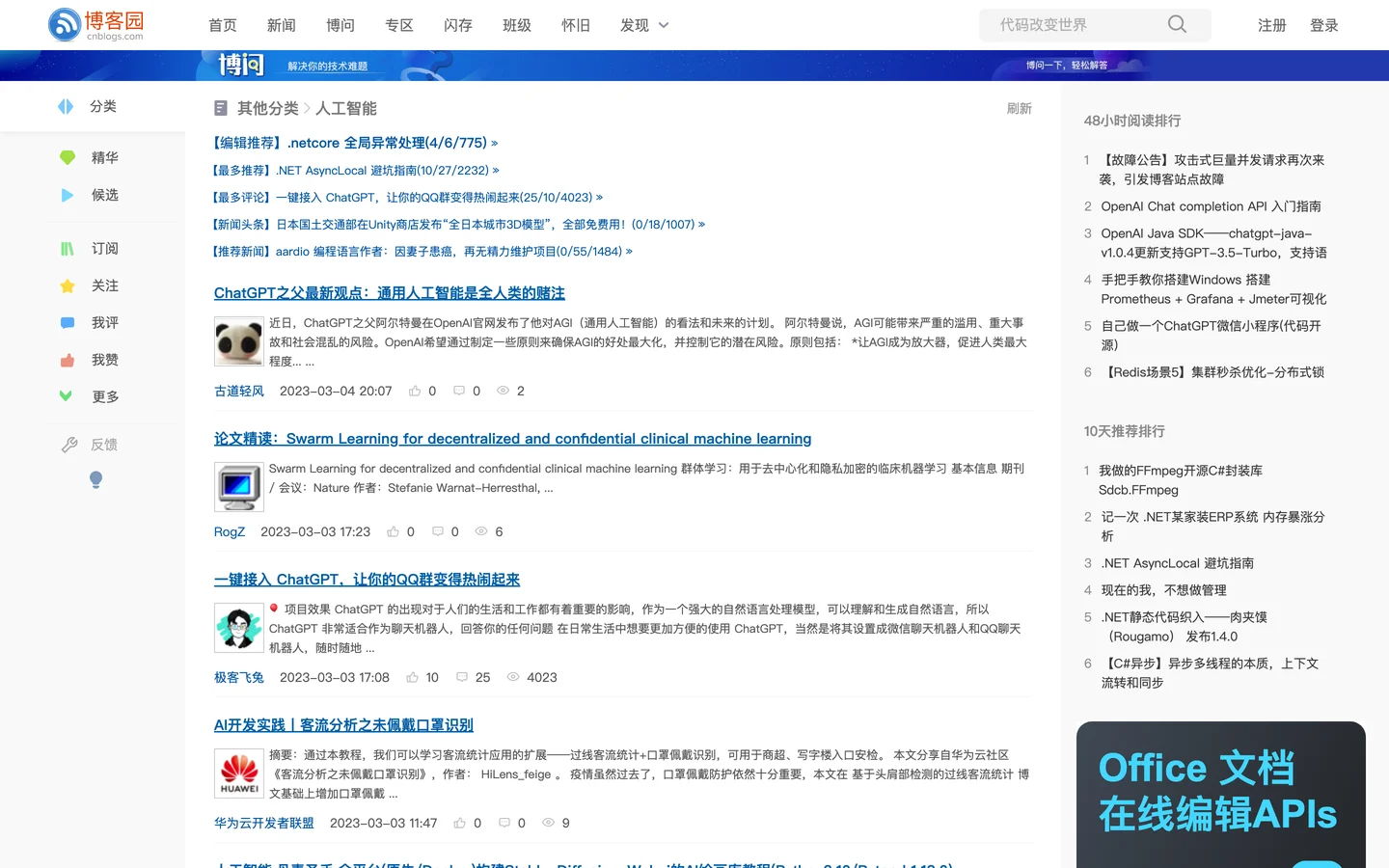Open the 专区 navigation item
The width and height of the screenshot is (1389, 868).
pyautogui.click(x=399, y=25)
